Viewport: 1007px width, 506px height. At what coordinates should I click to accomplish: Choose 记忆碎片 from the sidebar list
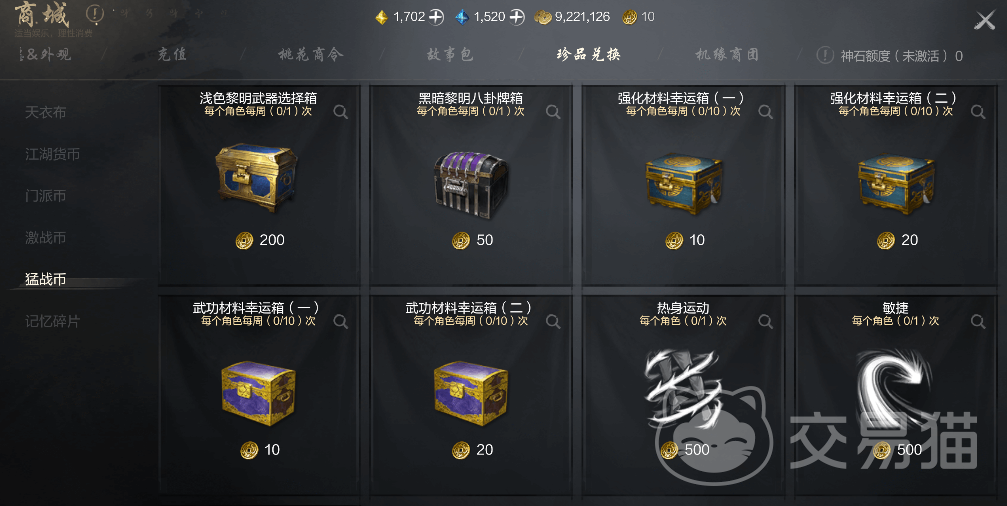click(x=53, y=321)
